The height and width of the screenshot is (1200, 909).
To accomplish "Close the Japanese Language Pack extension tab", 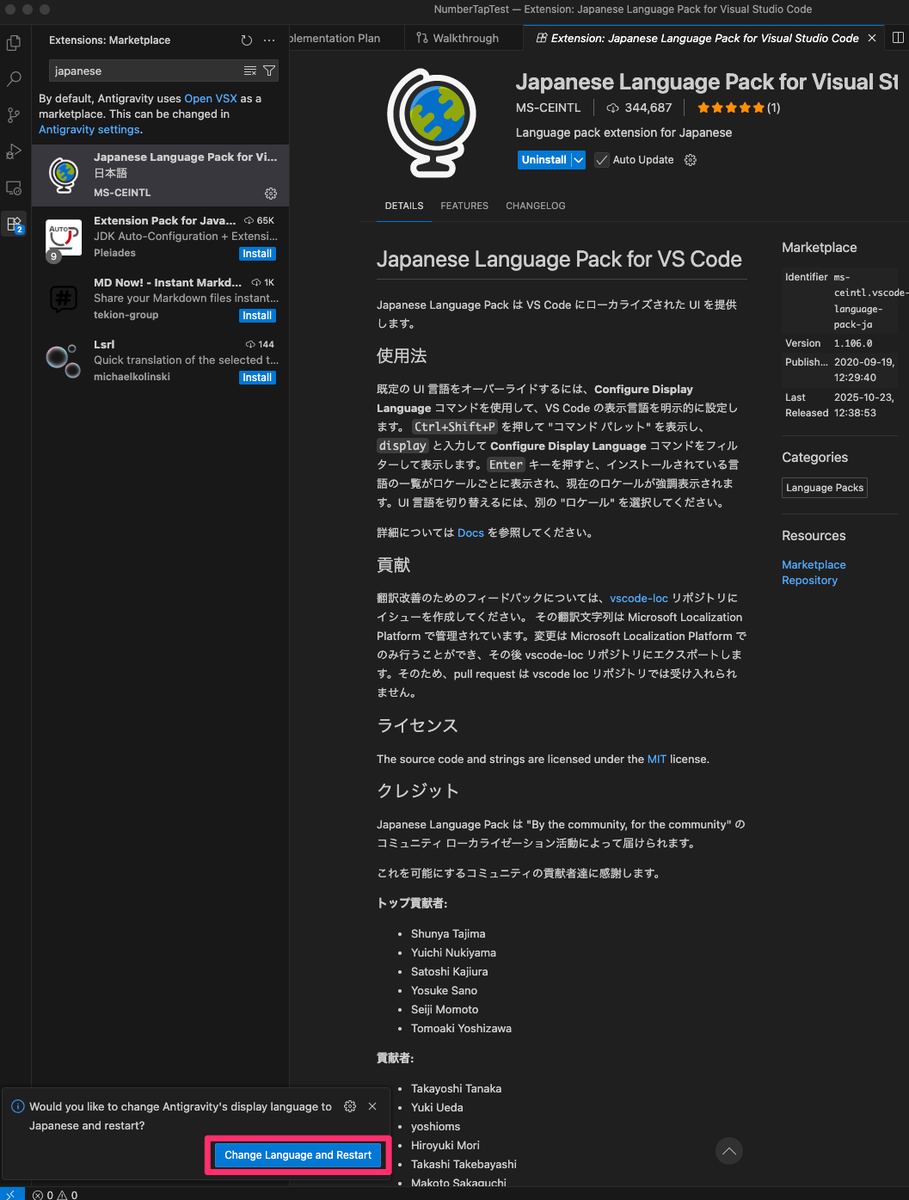I will tap(871, 38).
